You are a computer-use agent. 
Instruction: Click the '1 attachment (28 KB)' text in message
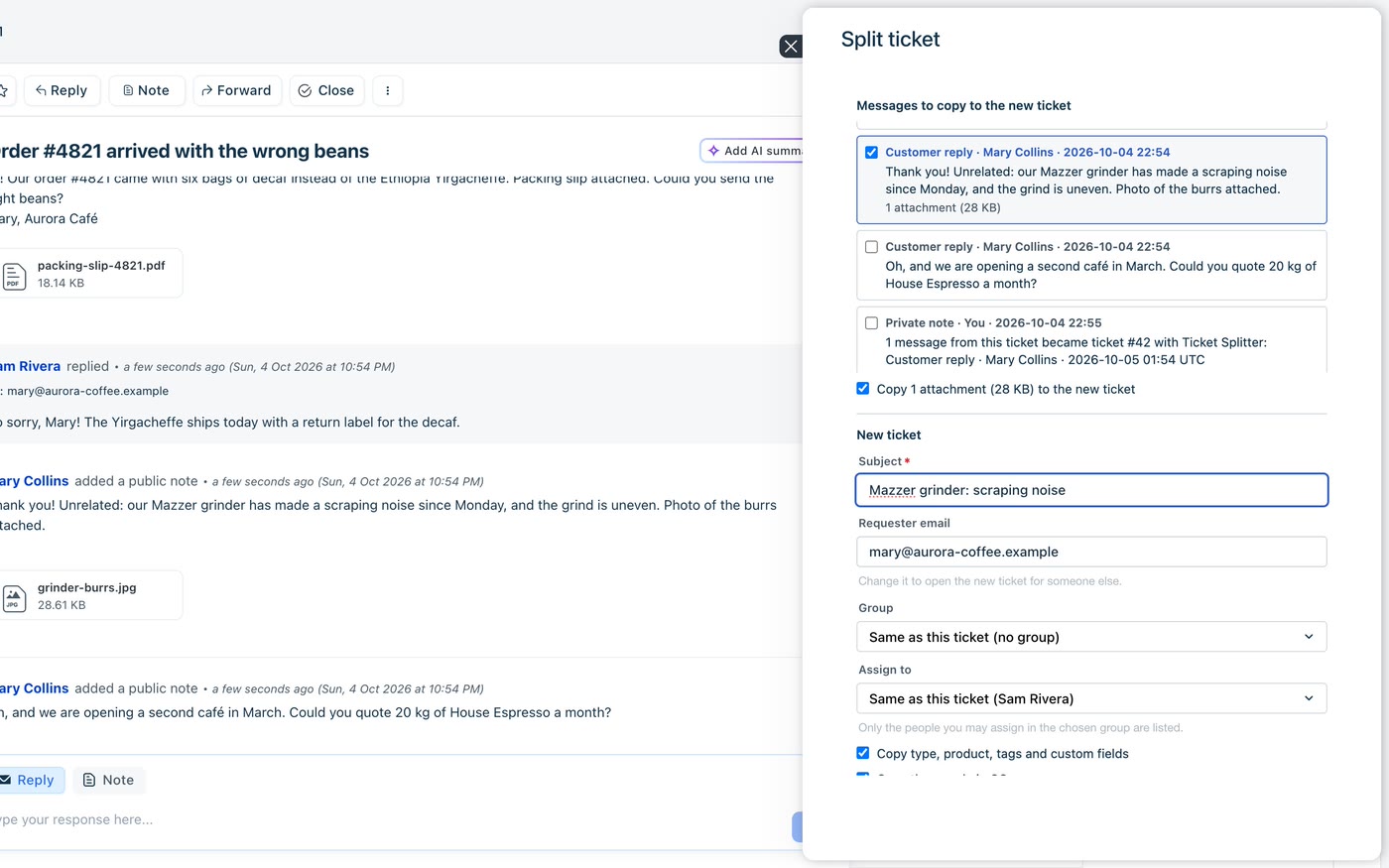click(x=943, y=208)
